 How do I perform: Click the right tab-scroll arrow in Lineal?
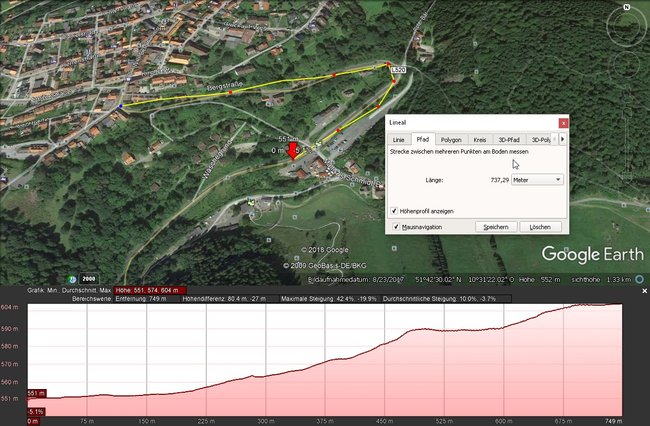click(563, 139)
